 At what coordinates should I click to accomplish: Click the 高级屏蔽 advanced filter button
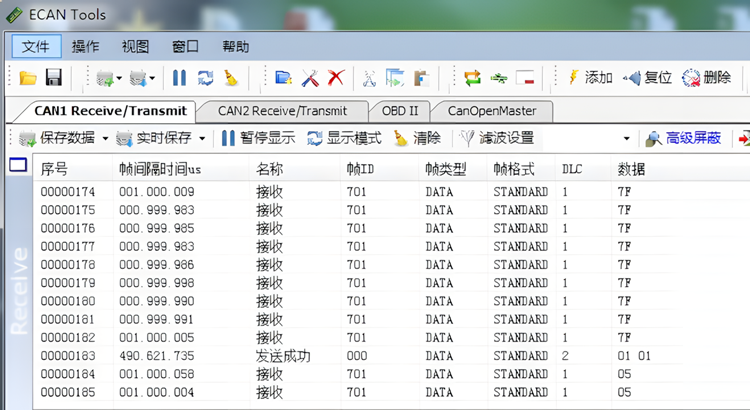coord(684,138)
